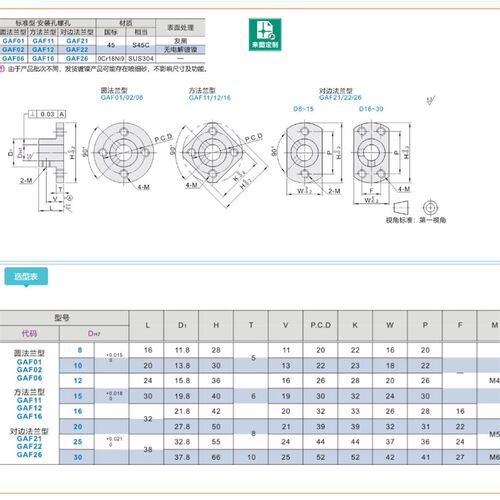Click the 37.8 value in D1 column
This screenshot has width=500, height=500.
pos(182,457)
